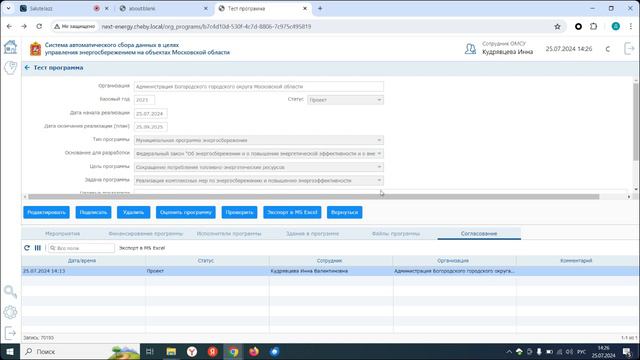
Task: Click the table search input field
Action: coord(82,248)
